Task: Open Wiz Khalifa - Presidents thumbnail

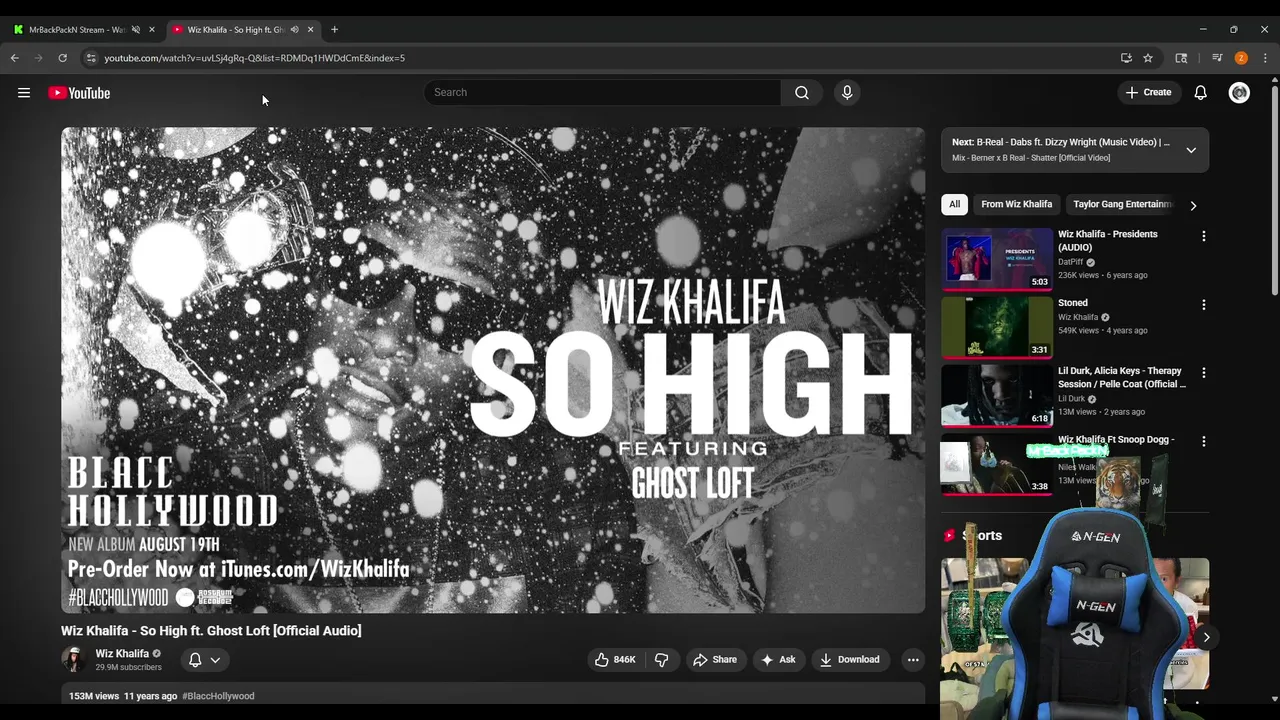Action: tap(997, 259)
